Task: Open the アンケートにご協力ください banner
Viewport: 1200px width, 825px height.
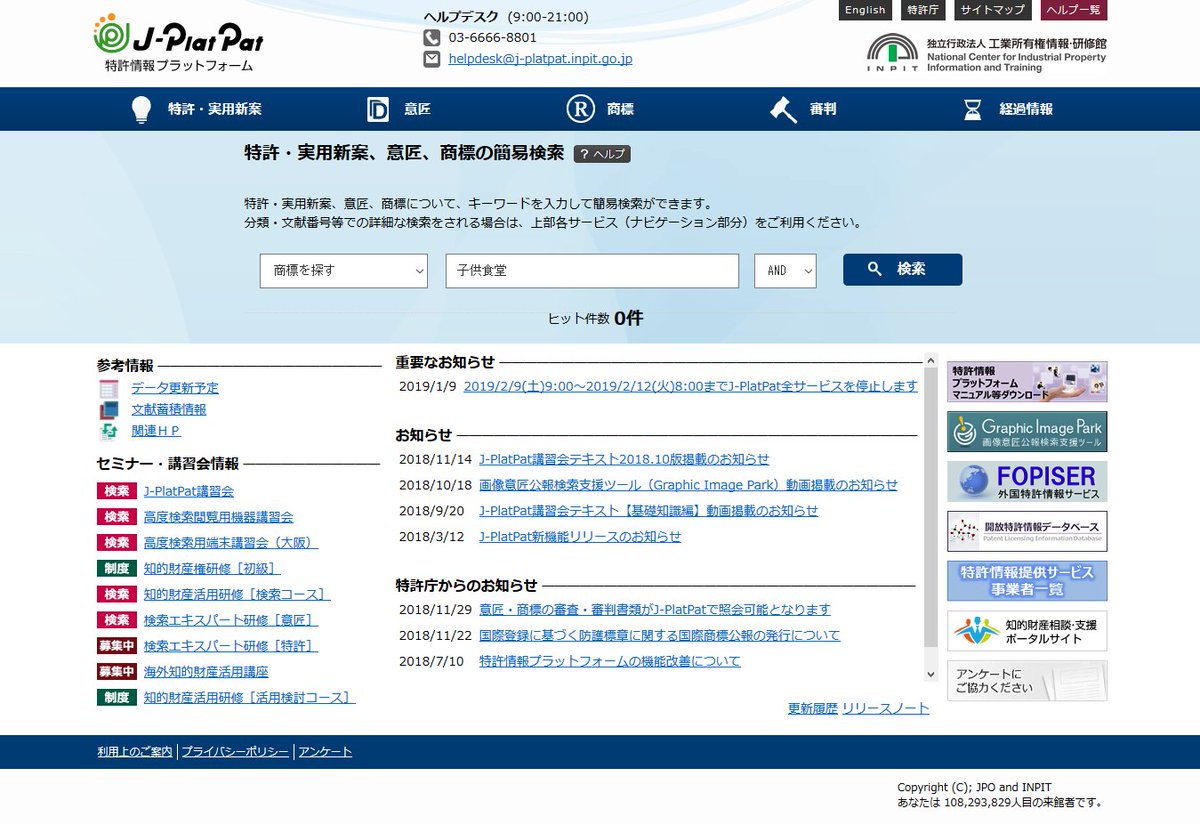Action: tap(1027, 681)
